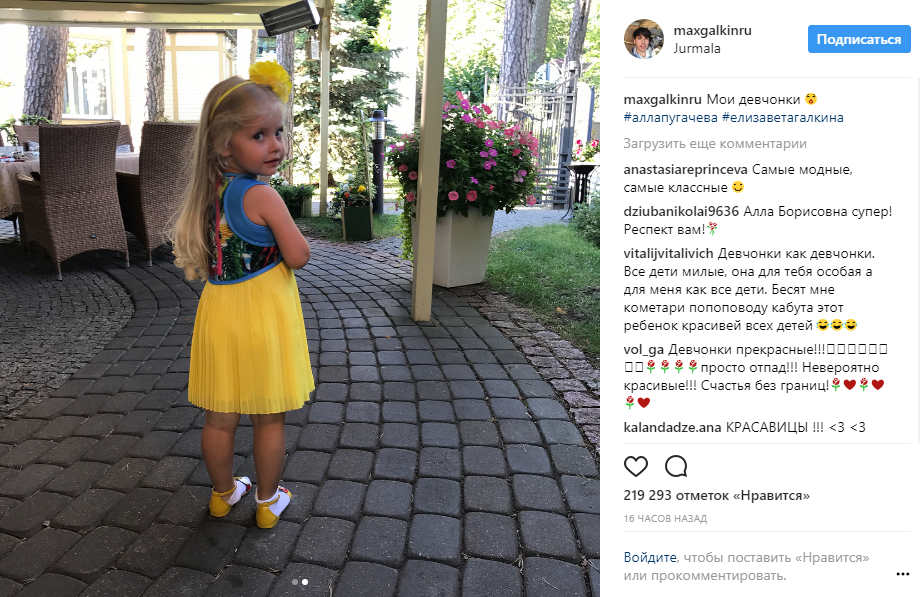Click the Подписаться follow button

click(858, 39)
